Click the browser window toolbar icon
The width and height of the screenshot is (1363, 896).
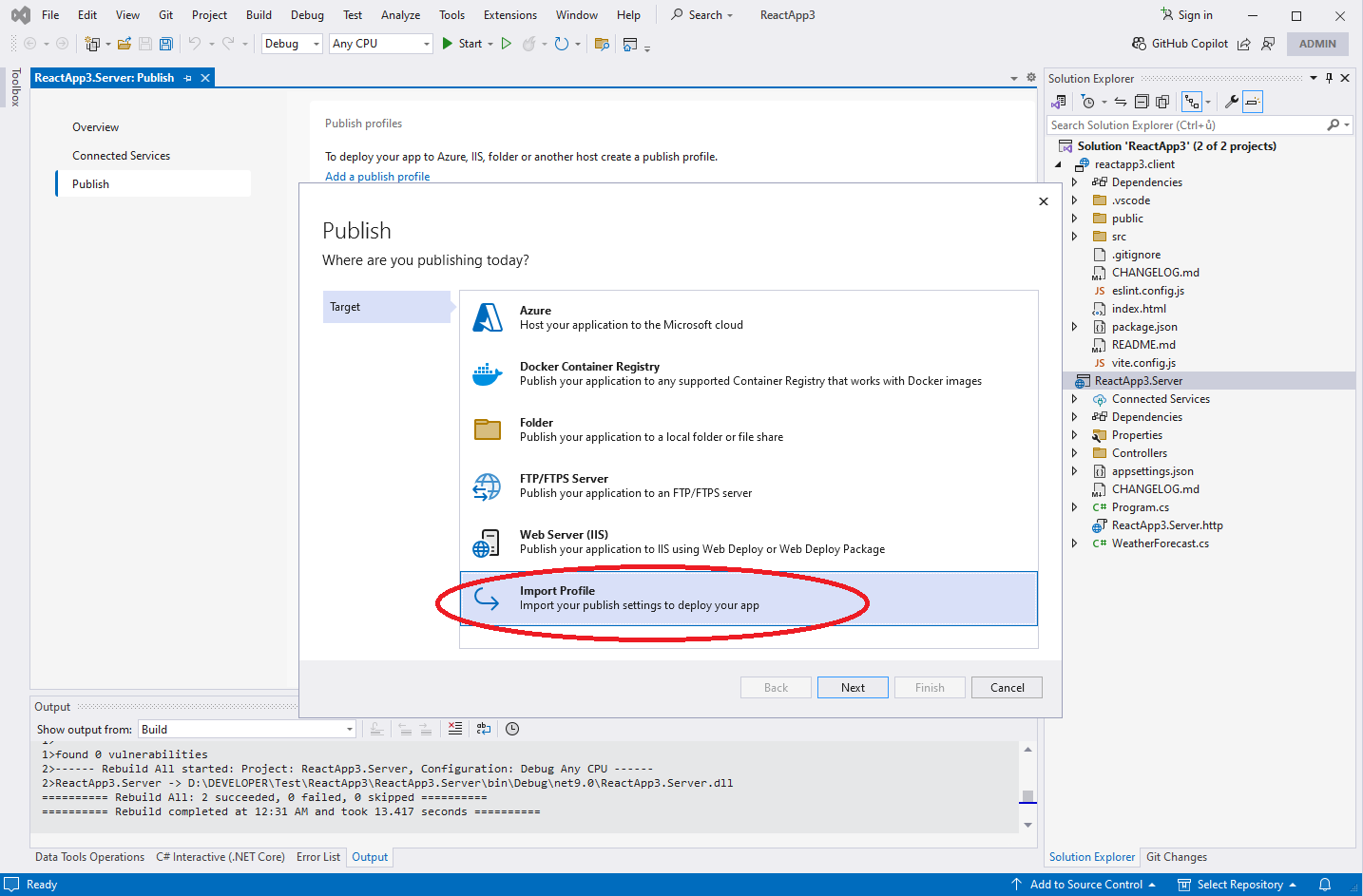click(x=630, y=44)
